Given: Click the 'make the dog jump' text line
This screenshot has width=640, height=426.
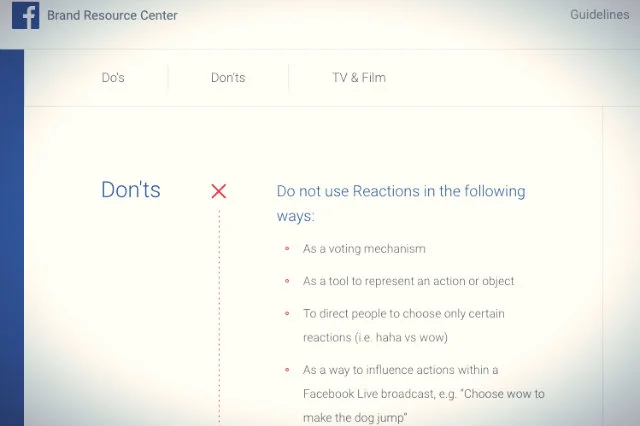Looking at the screenshot, I should pyautogui.click(x=355, y=417).
